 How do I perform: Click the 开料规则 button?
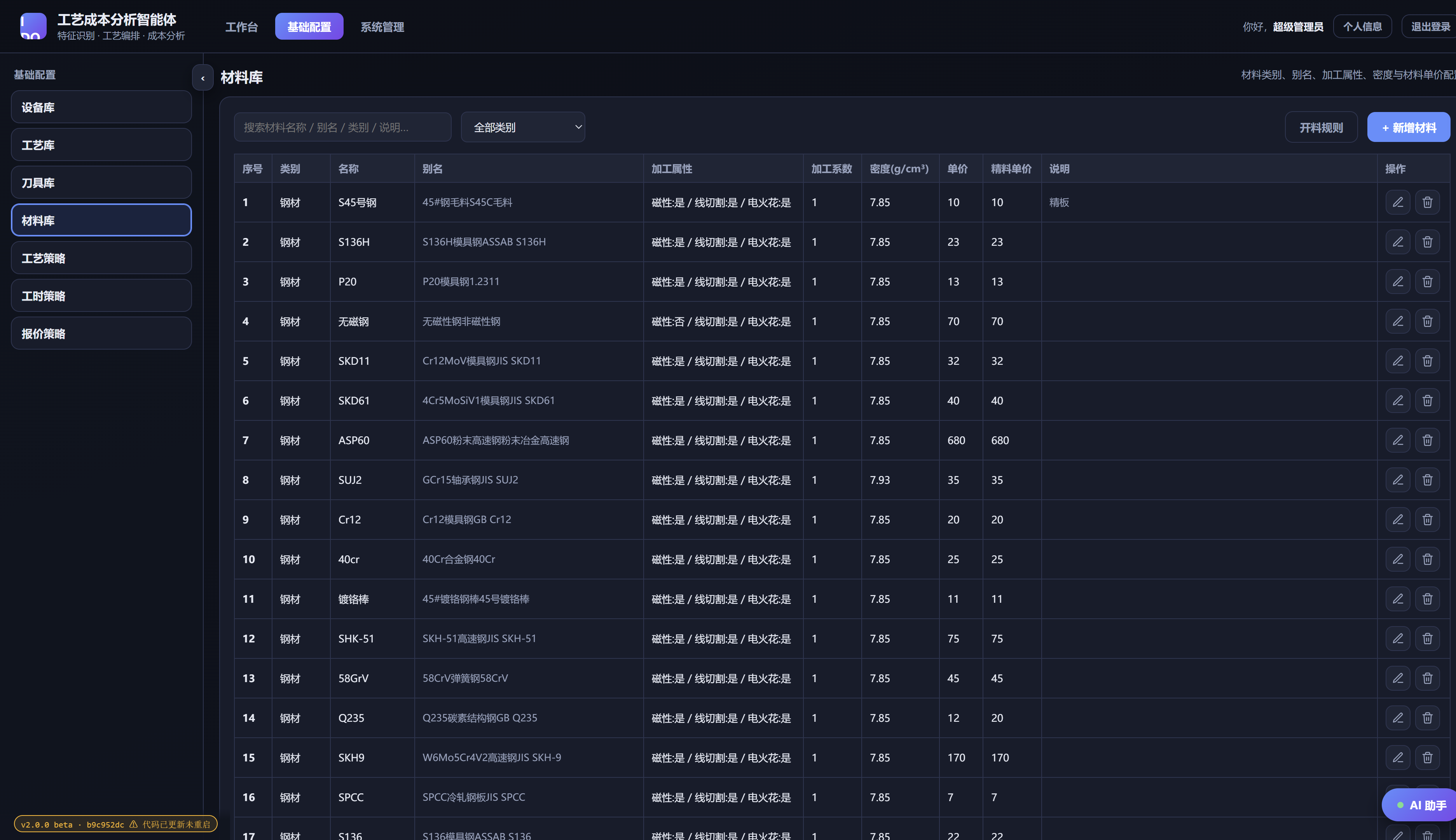point(1321,128)
